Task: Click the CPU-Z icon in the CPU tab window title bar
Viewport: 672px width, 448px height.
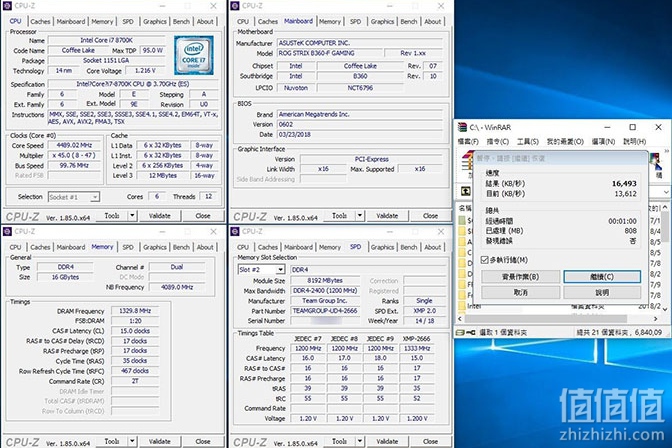Action: [x=7, y=6]
